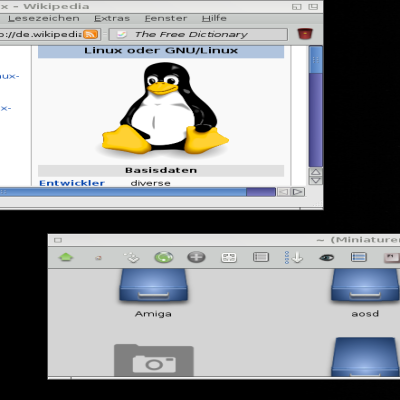Viewport: 400px width, 400px height.
Task: Click the browser window zoom gadget
Action: [x=296, y=7]
